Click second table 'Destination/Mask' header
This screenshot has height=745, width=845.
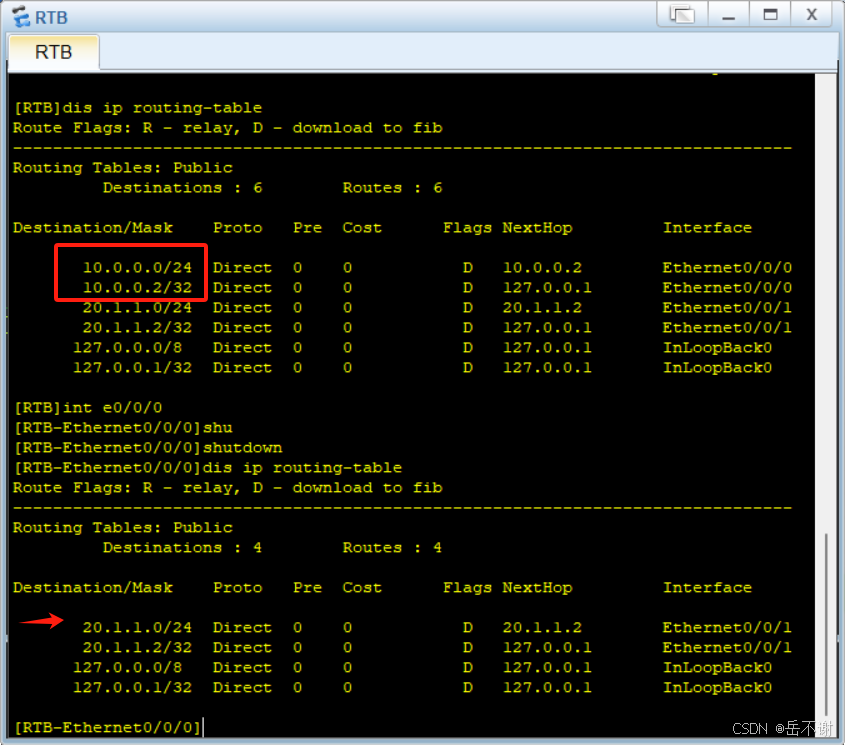[93, 588]
